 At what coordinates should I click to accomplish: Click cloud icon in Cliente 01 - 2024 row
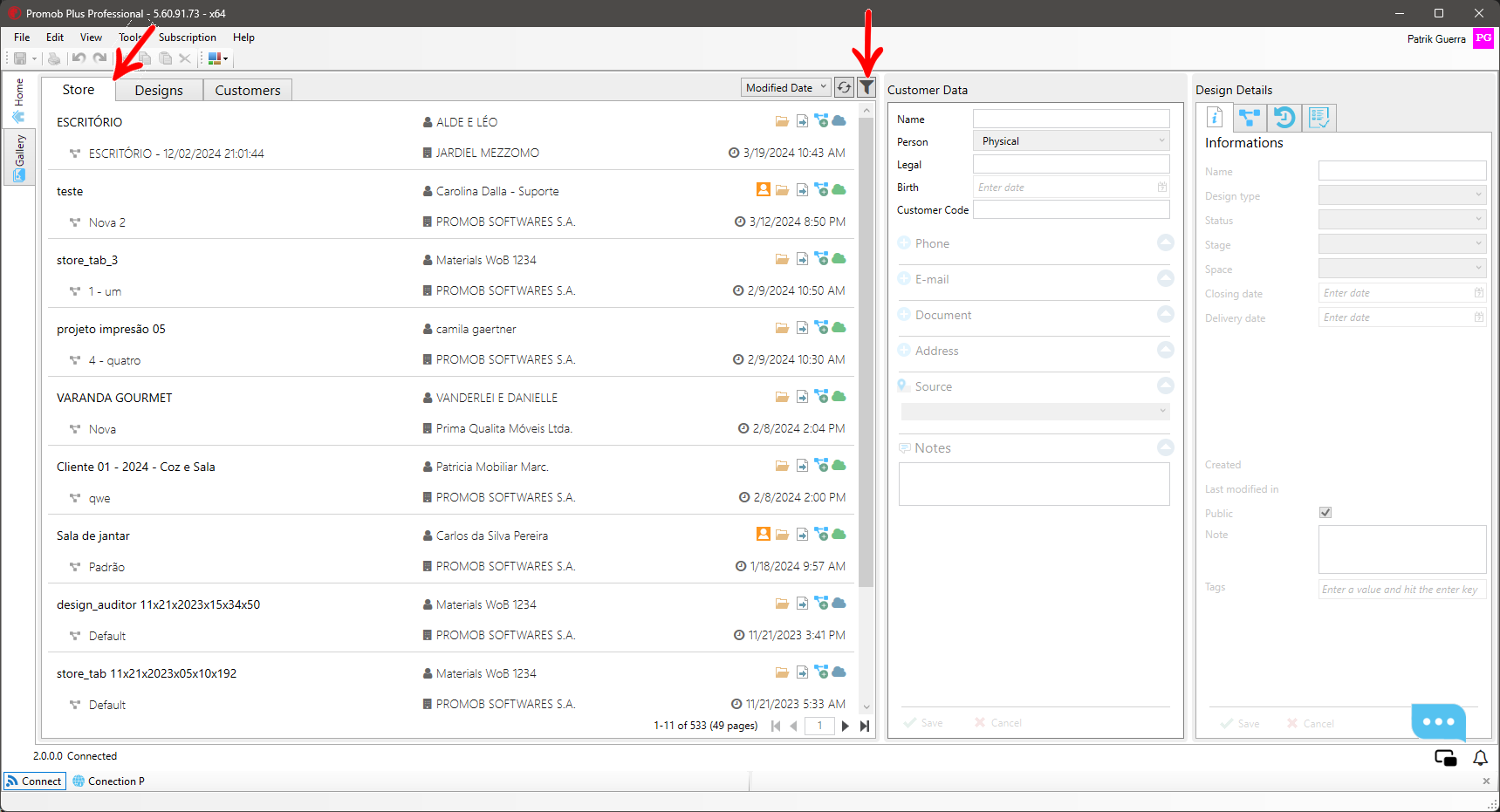(839, 465)
